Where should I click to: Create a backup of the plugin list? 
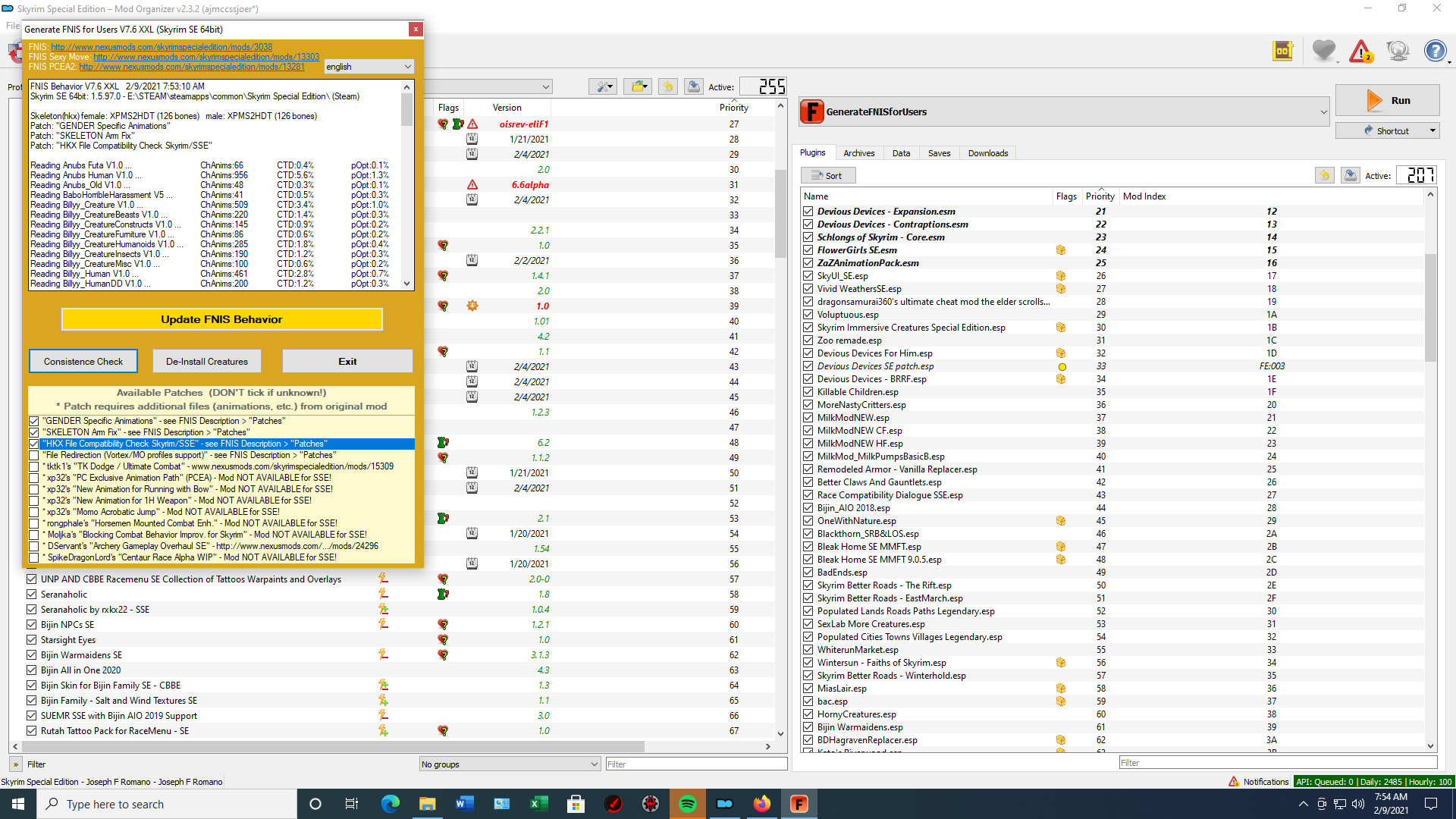1350,175
